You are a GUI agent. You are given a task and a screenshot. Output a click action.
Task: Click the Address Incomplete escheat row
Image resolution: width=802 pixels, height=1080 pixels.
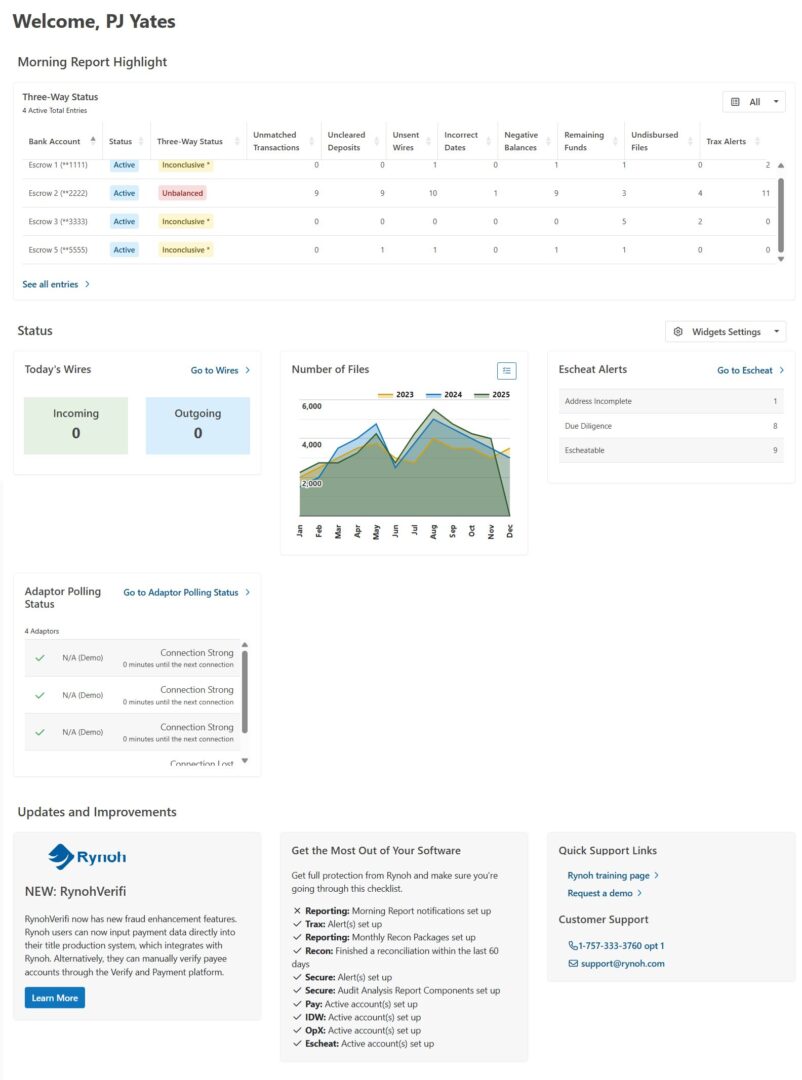pyautogui.click(x=670, y=401)
